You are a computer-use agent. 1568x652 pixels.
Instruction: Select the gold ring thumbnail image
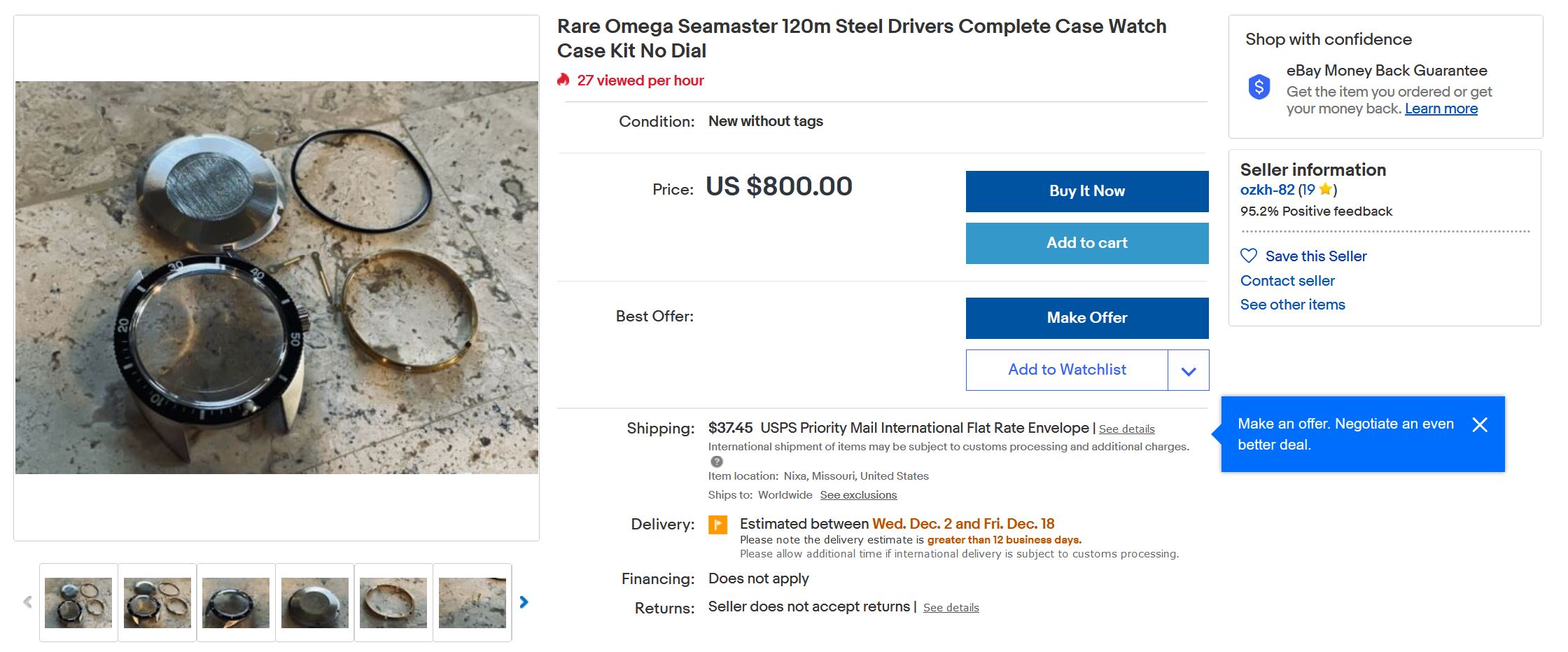click(393, 602)
